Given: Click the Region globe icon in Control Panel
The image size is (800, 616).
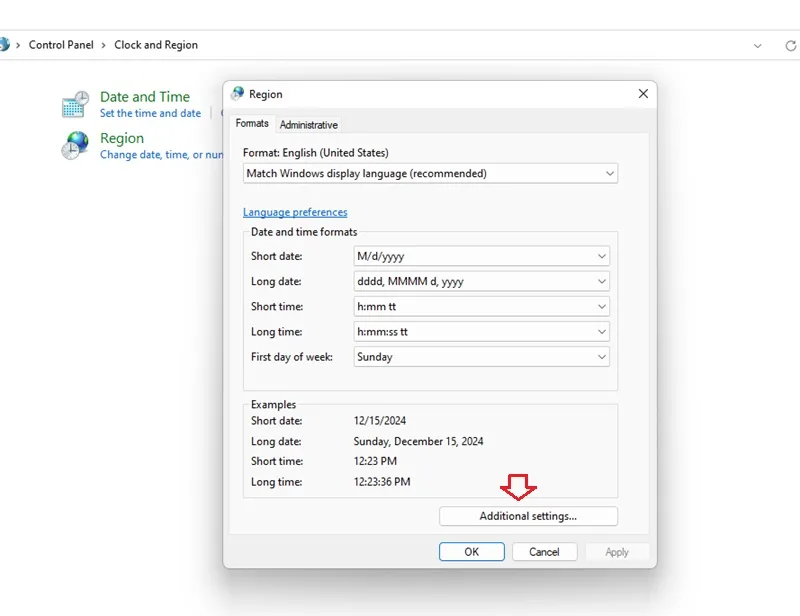Looking at the screenshot, I should tap(75, 145).
